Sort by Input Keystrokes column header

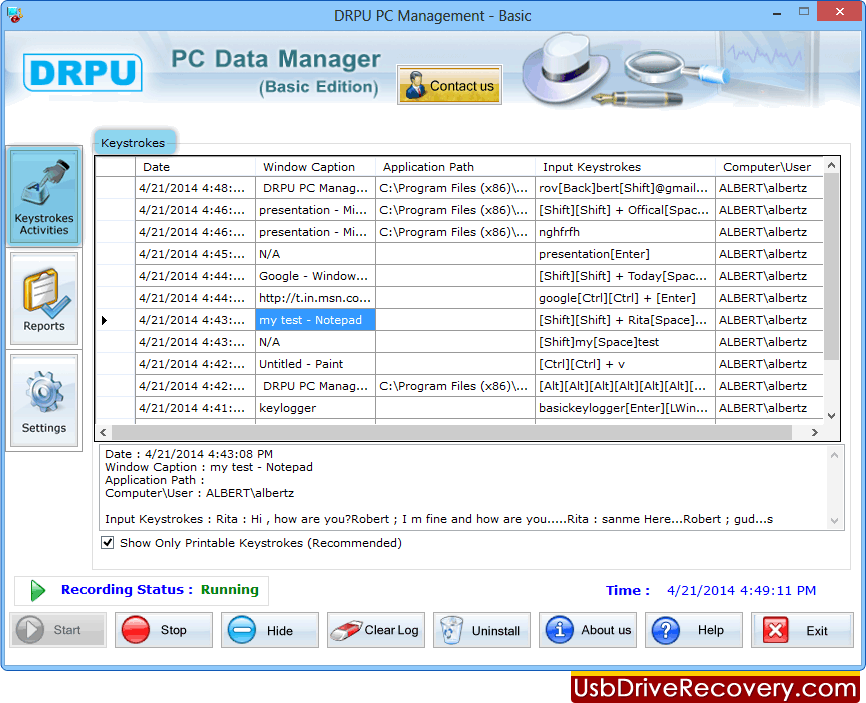tap(625, 167)
